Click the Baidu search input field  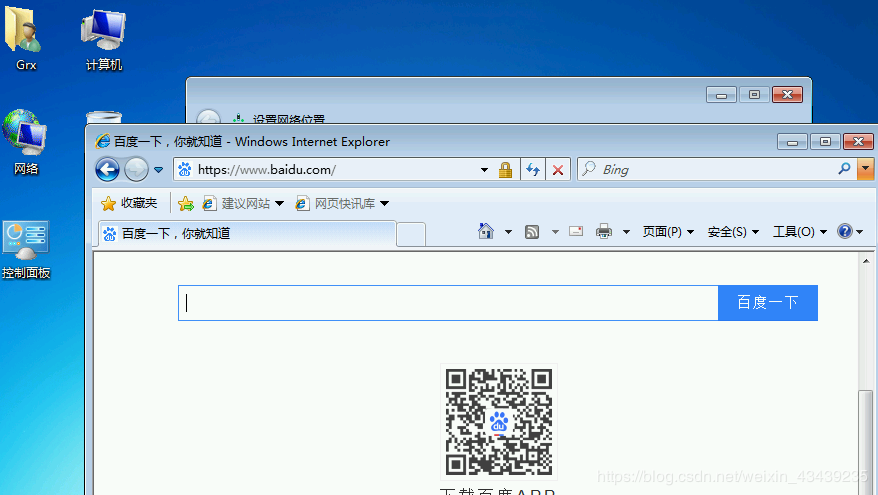[x=448, y=303]
